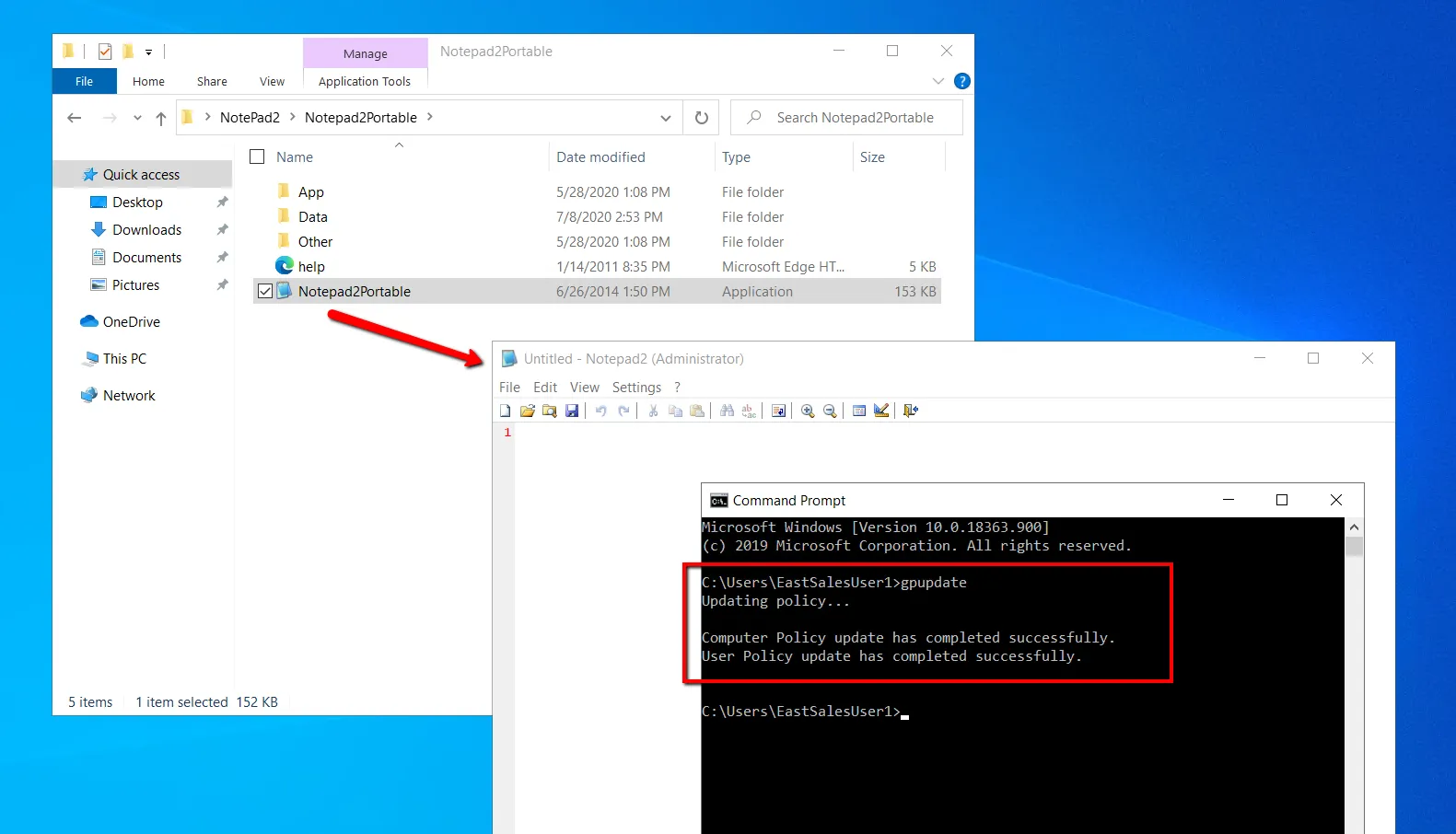Image resolution: width=1456 pixels, height=834 pixels.
Task: Click the Refresh button next to address bar
Action: pyautogui.click(x=702, y=118)
